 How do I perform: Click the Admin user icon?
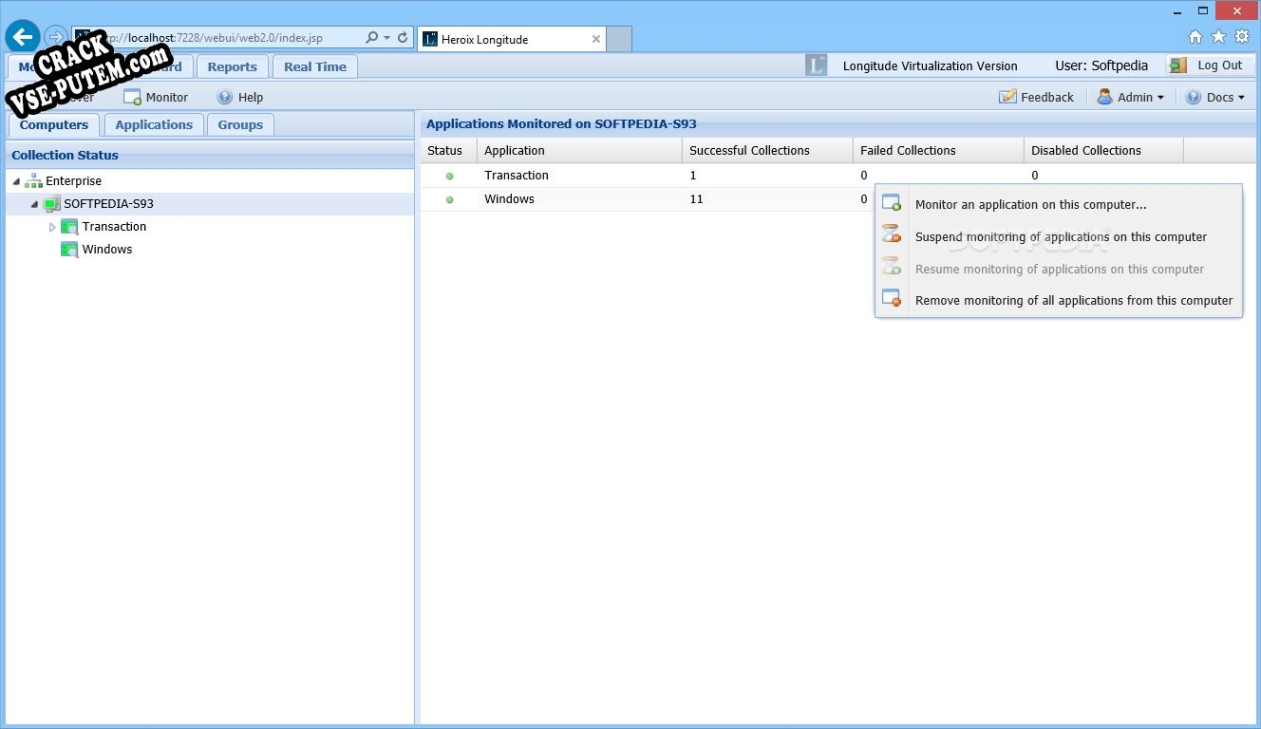tap(1103, 96)
